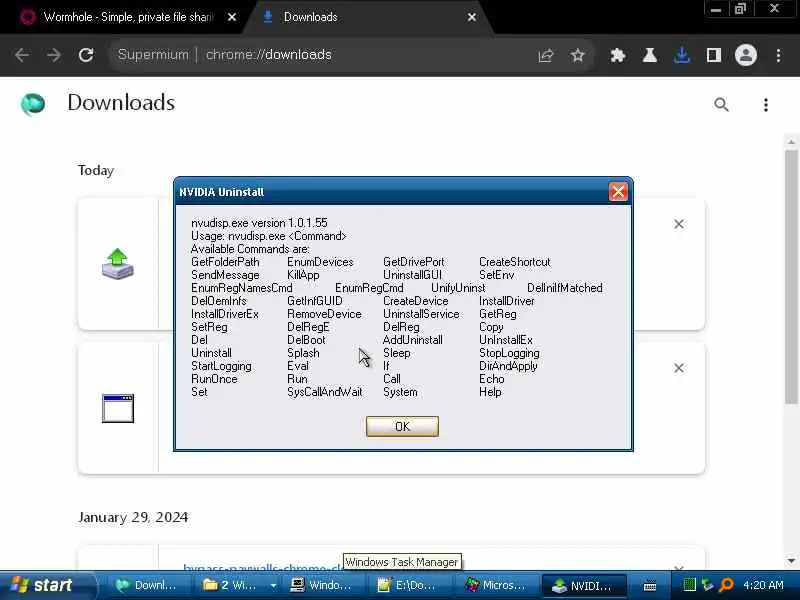Viewport: 800px width, 600px height.
Task: Switch to Micros... taskbar button
Action: point(496,585)
